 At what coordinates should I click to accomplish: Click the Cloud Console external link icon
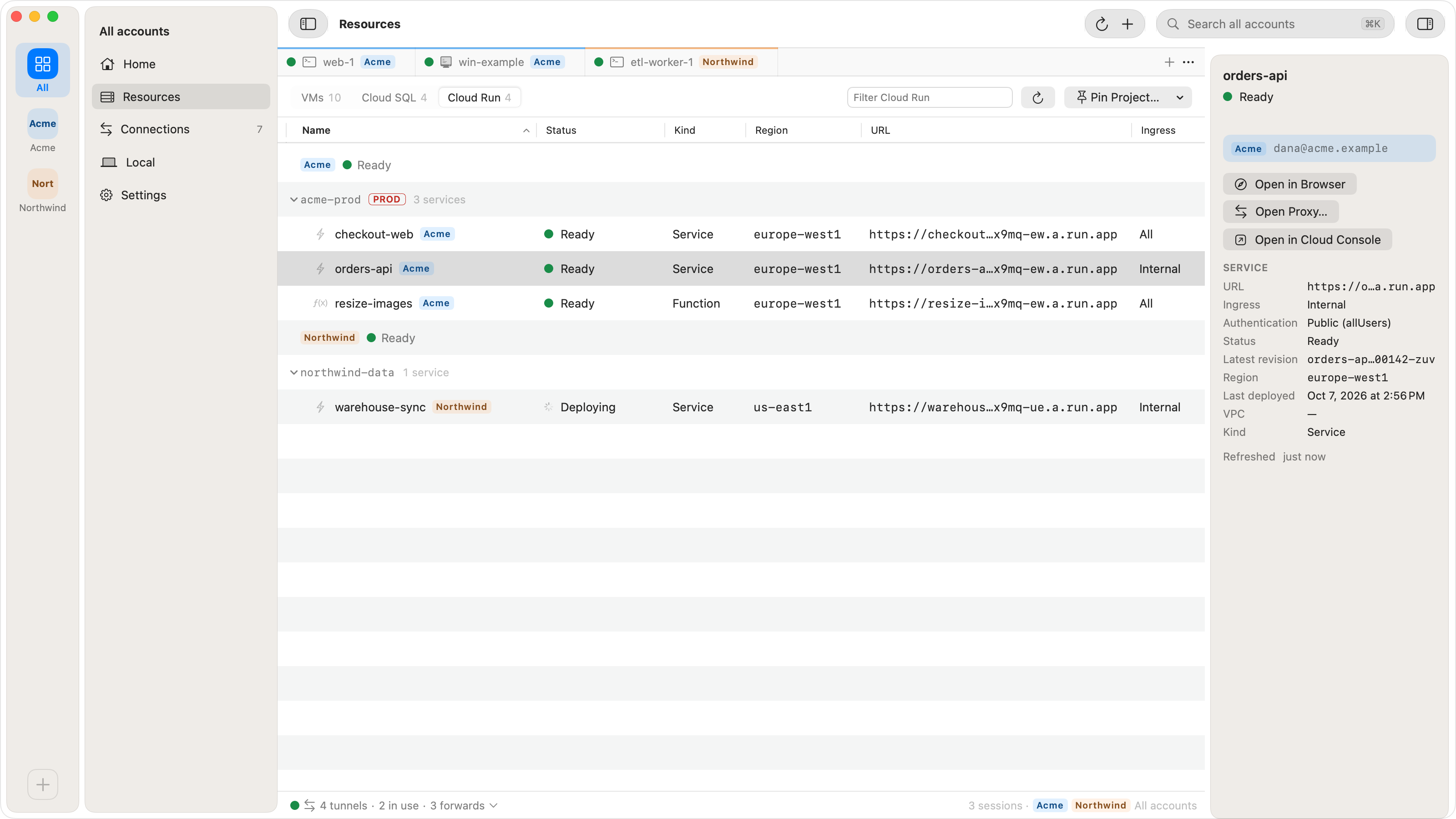pyautogui.click(x=1240, y=240)
